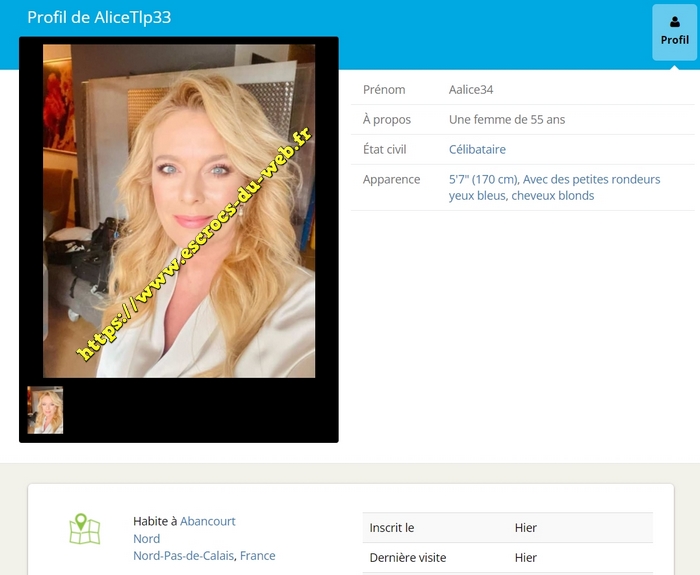Image resolution: width=700 pixels, height=575 pixels.
Task: Open the Profil tab label
Action: click(x=675, y=40)
